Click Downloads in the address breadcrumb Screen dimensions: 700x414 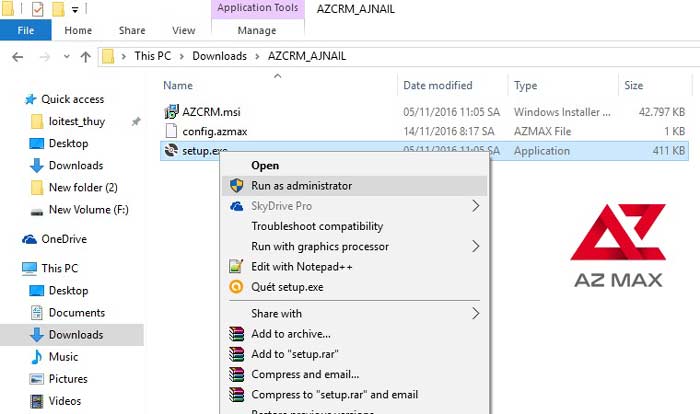[219, 56]
